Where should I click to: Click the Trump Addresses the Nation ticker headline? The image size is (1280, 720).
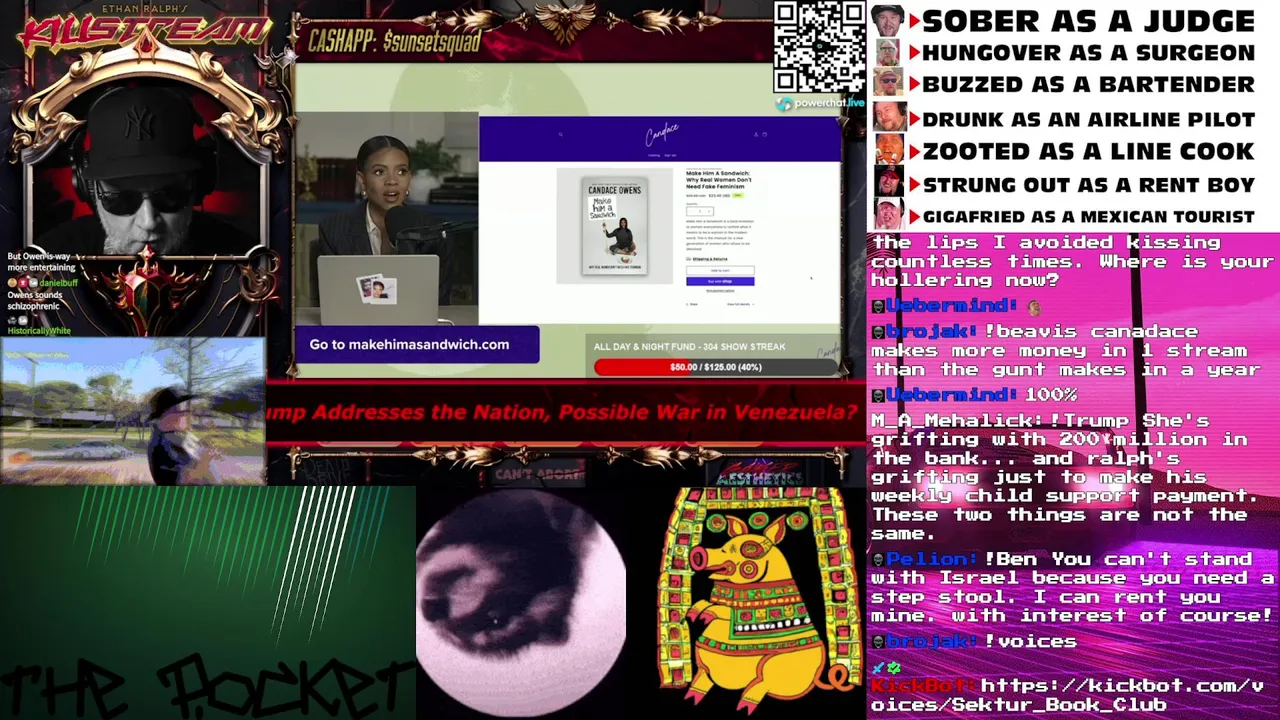pos(563,413)
